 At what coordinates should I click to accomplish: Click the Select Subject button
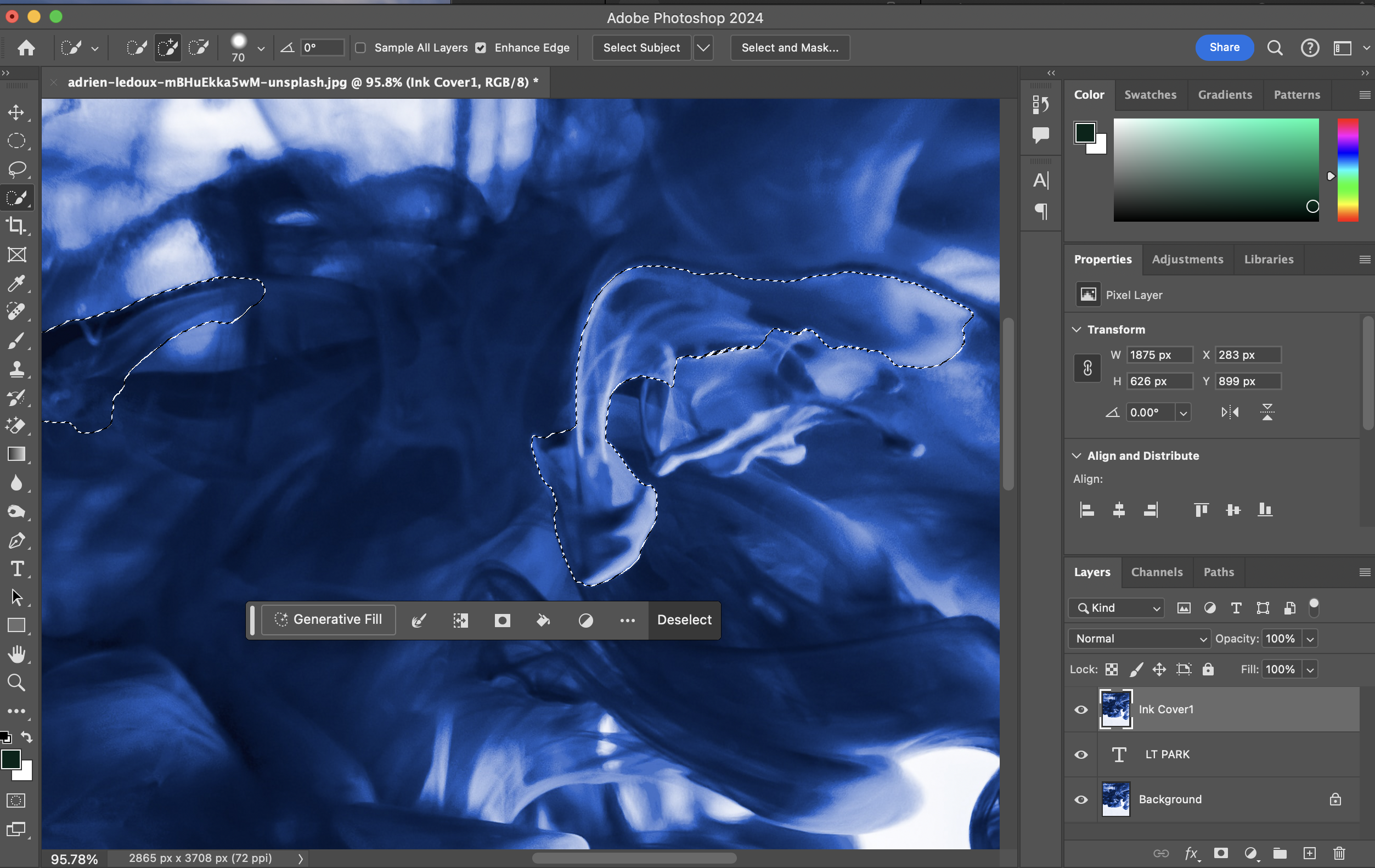[641, 48]
